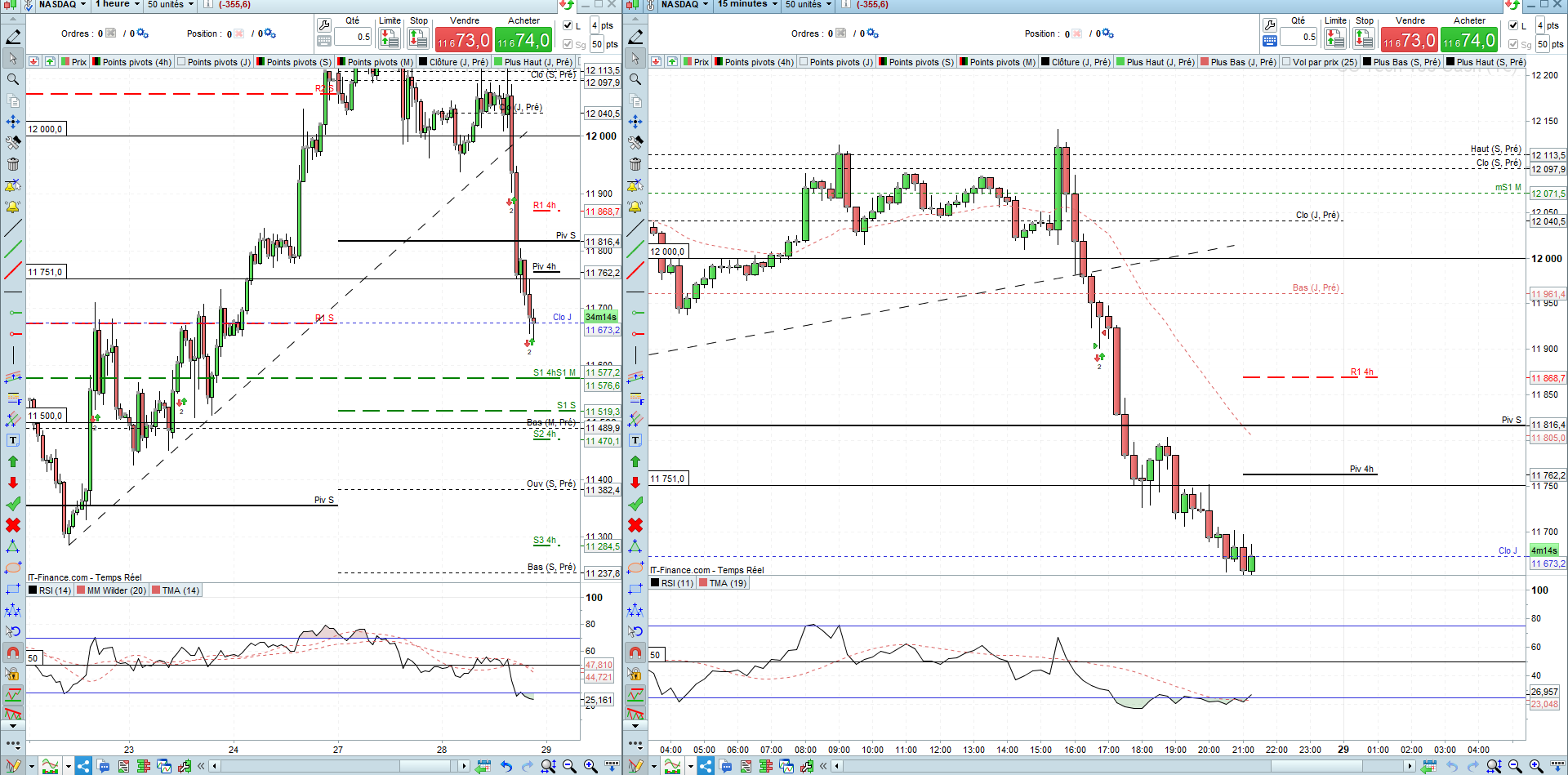The width and height of the screenshot is (1568, 775).
Task: Click the red Vendre button on left chart
Action: point(463,39)
